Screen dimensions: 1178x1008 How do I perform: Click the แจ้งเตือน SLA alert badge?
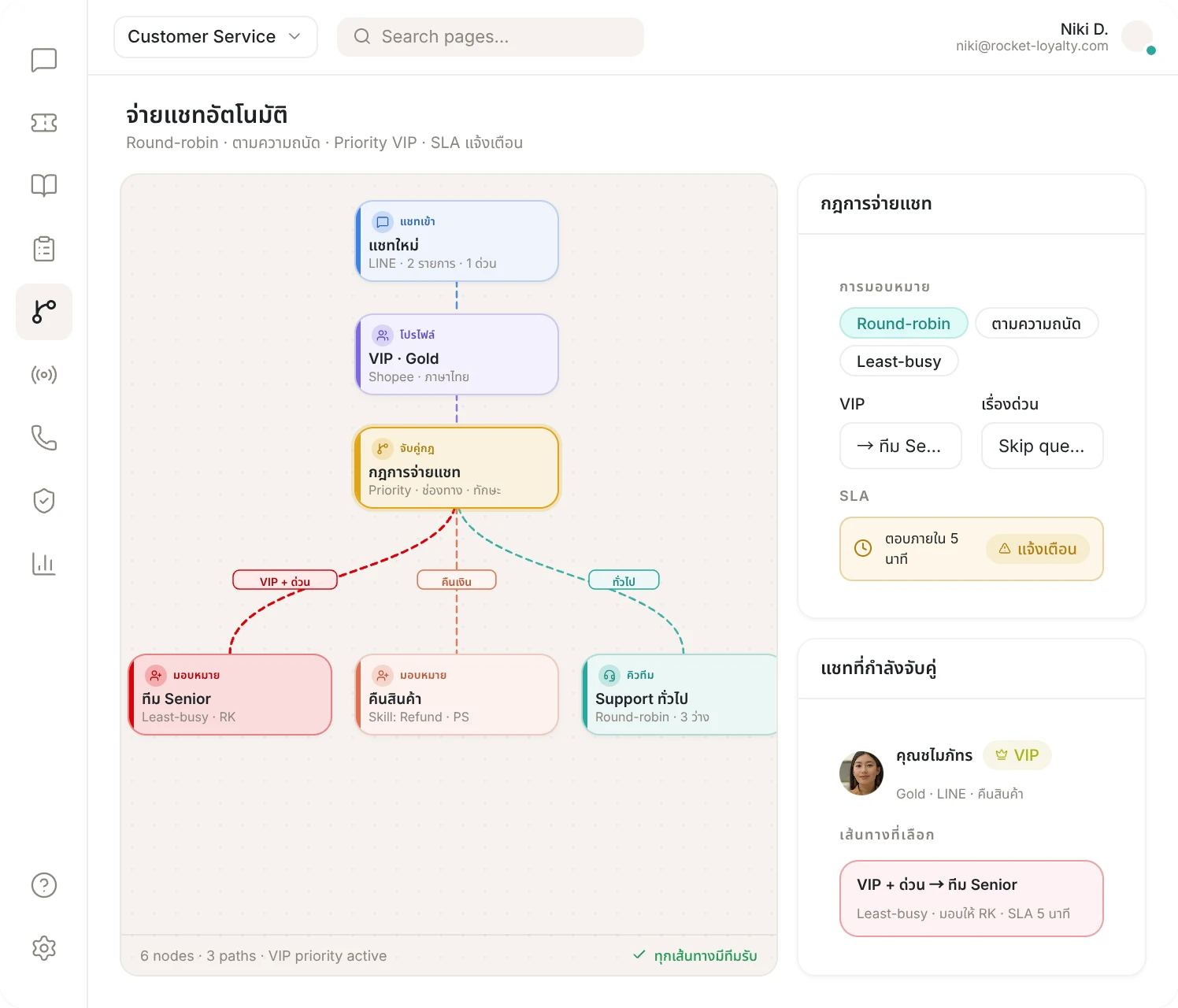coord(1037,549)
